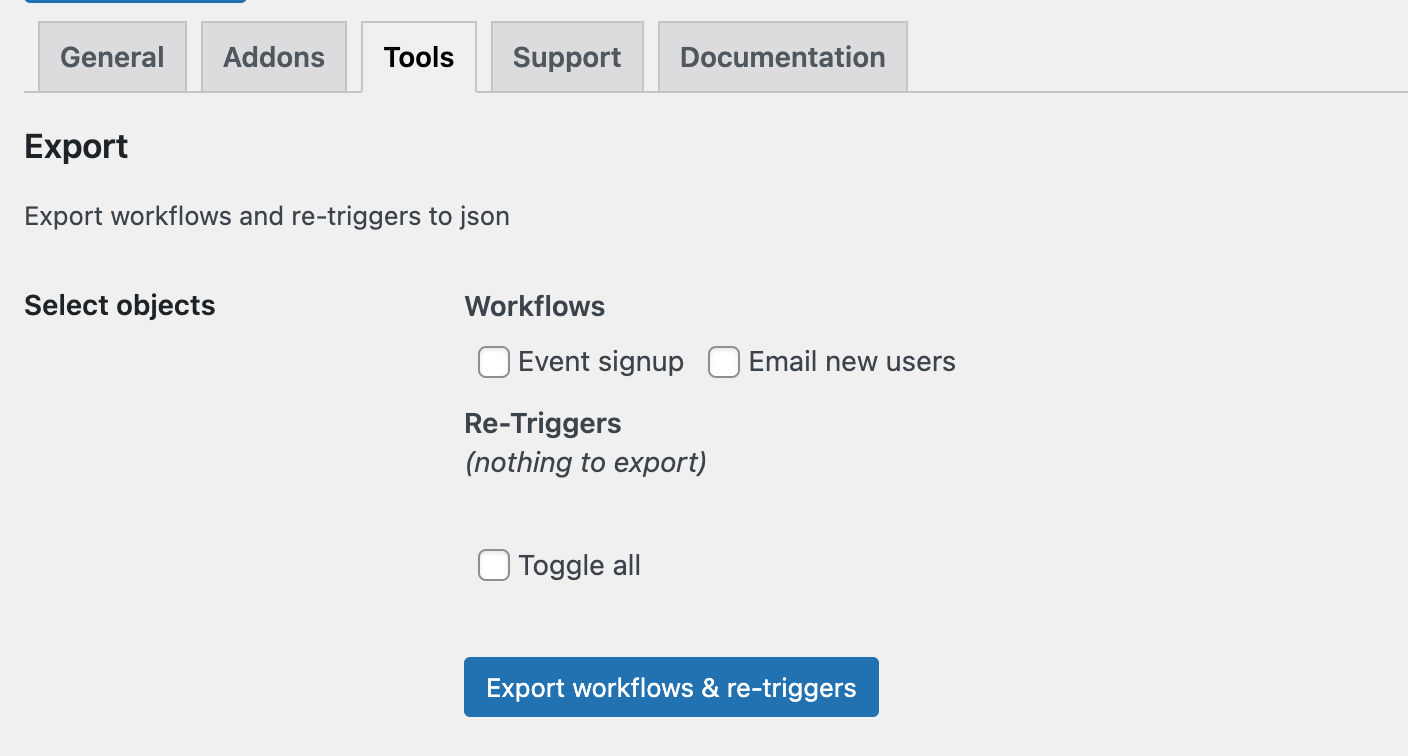Screen dimensions: 1408x756
Task: Click the Re-Triggers heading
Action: coord(542,423)
